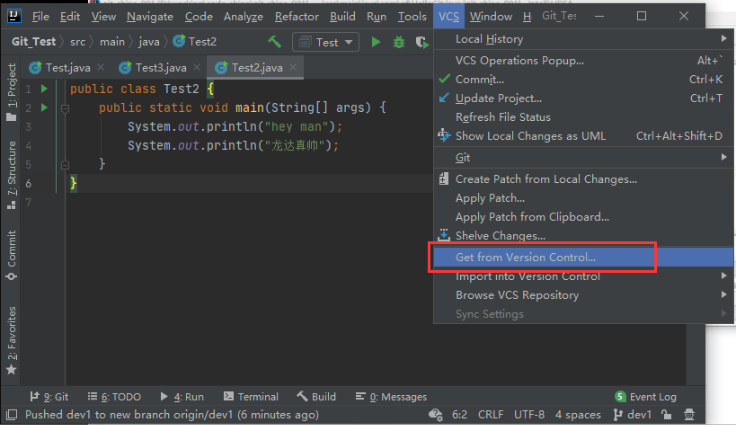Run with coverage shield icon

422,42
